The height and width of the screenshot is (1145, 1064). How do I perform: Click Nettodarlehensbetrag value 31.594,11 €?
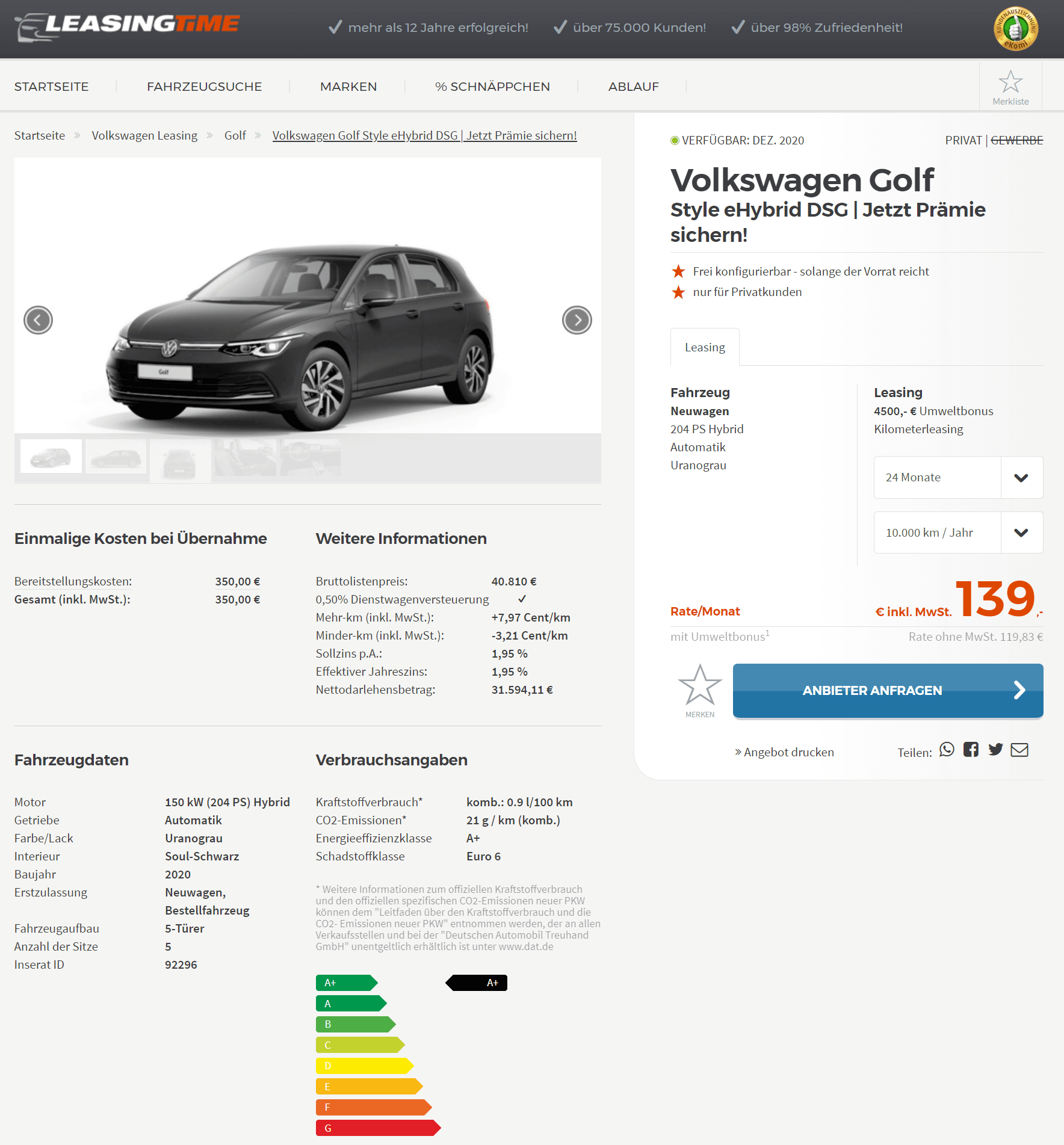click(522, 690)
